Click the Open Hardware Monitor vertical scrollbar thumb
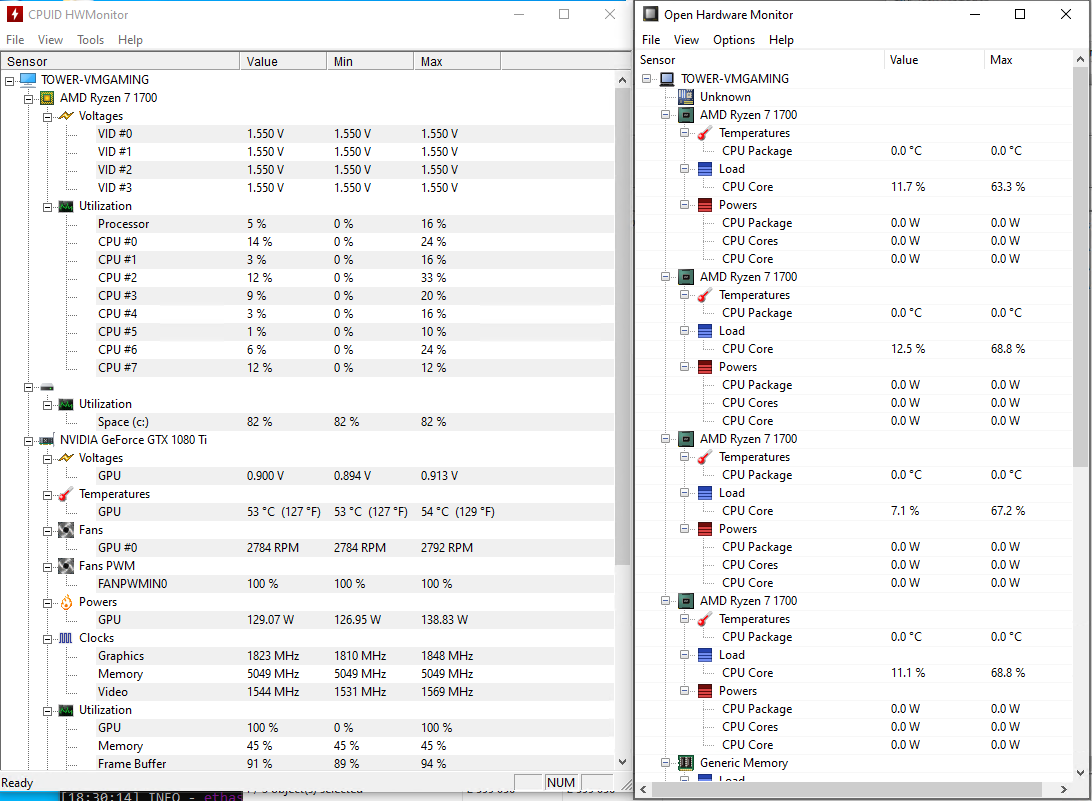This screenshot has height=801, width=1092. point(1080,267)
